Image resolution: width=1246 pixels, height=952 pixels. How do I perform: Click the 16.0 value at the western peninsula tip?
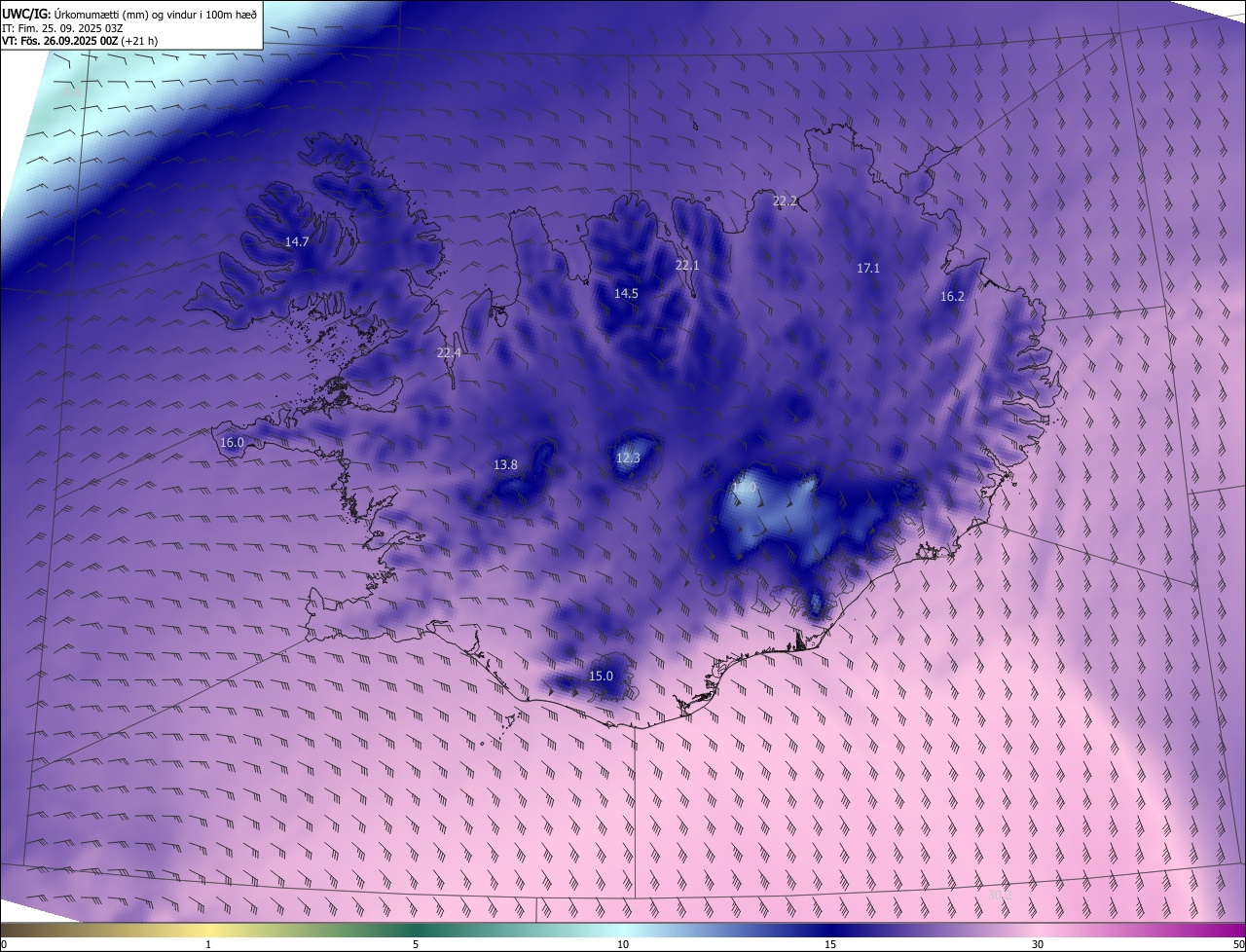pos(232,442)
